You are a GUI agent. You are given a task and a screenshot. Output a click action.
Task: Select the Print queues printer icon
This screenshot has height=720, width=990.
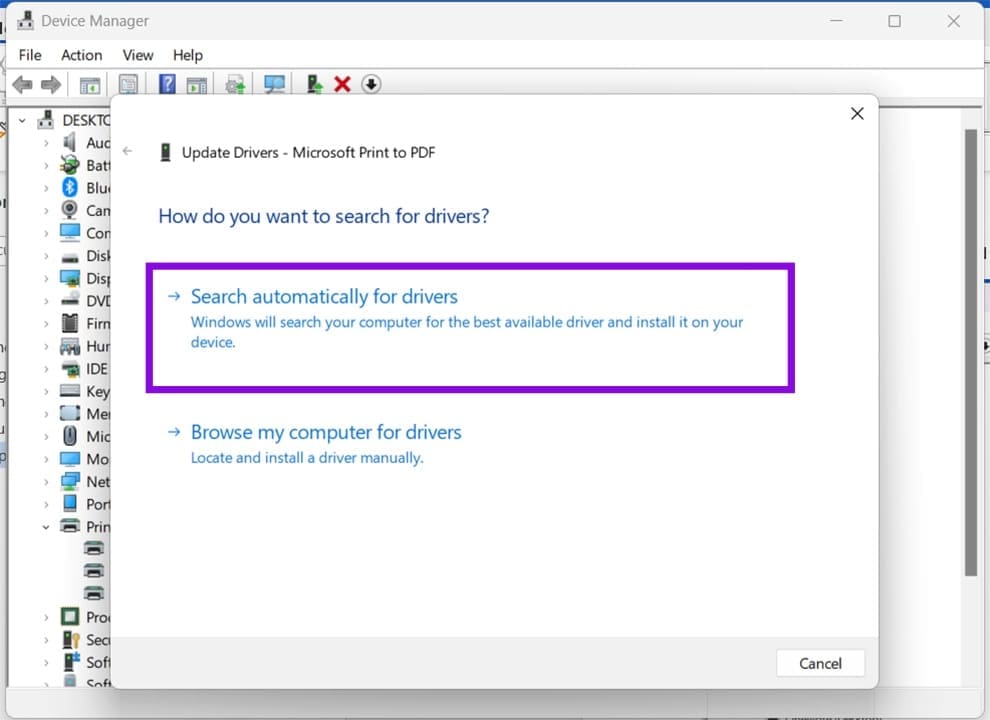[69, 525]
